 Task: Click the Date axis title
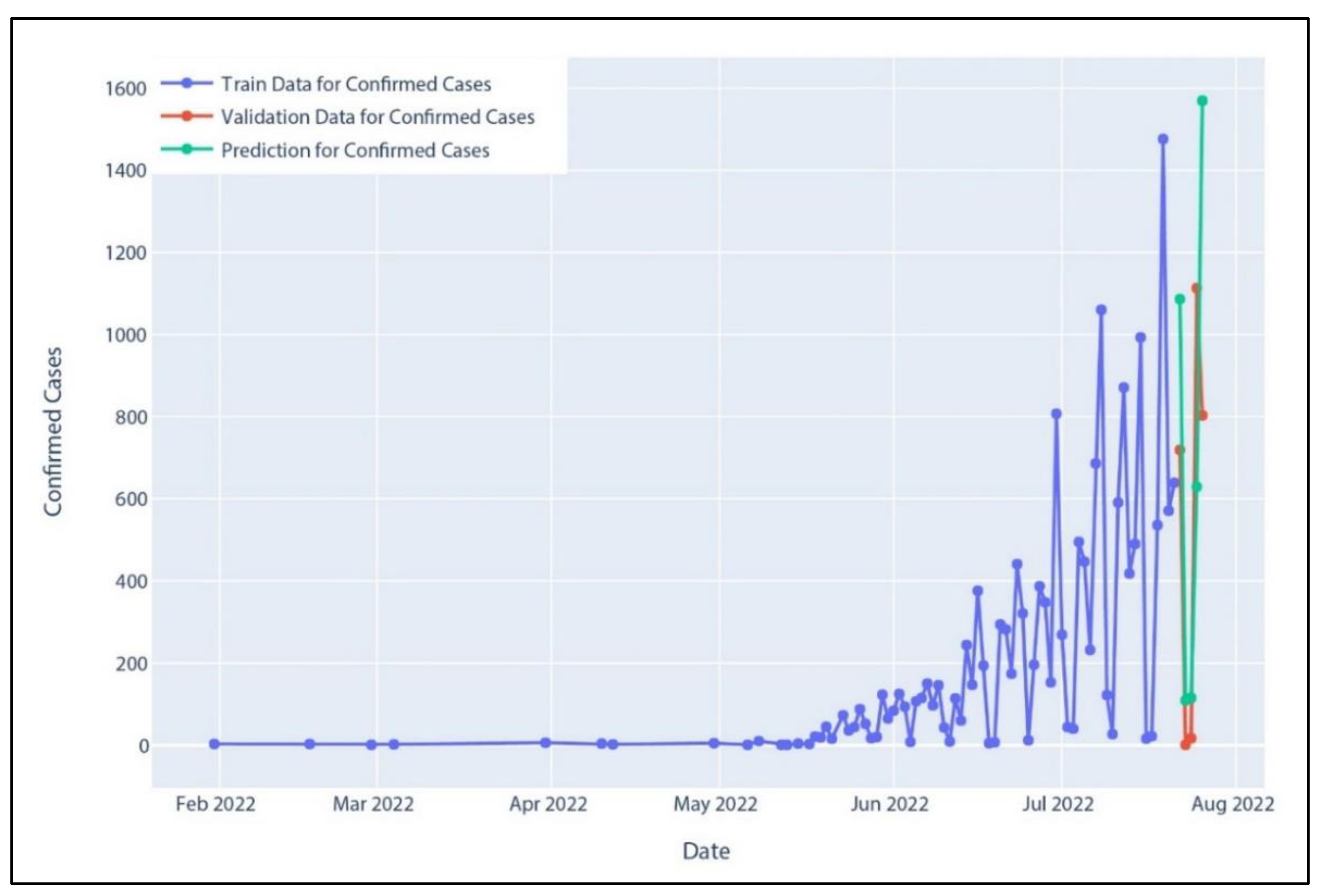tap(705, 850)
